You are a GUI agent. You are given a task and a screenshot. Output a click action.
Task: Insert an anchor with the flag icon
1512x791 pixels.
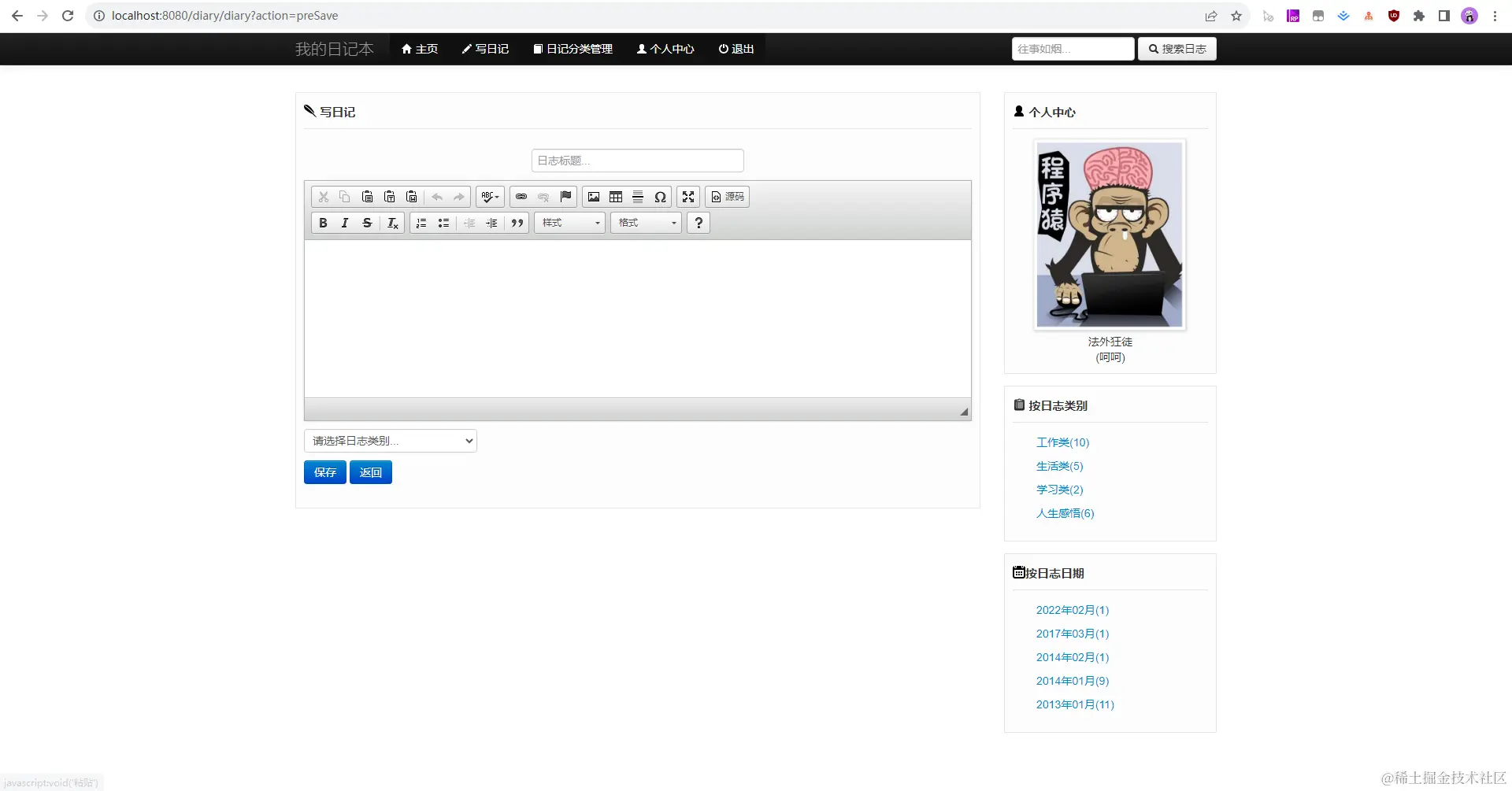point(565,197)
